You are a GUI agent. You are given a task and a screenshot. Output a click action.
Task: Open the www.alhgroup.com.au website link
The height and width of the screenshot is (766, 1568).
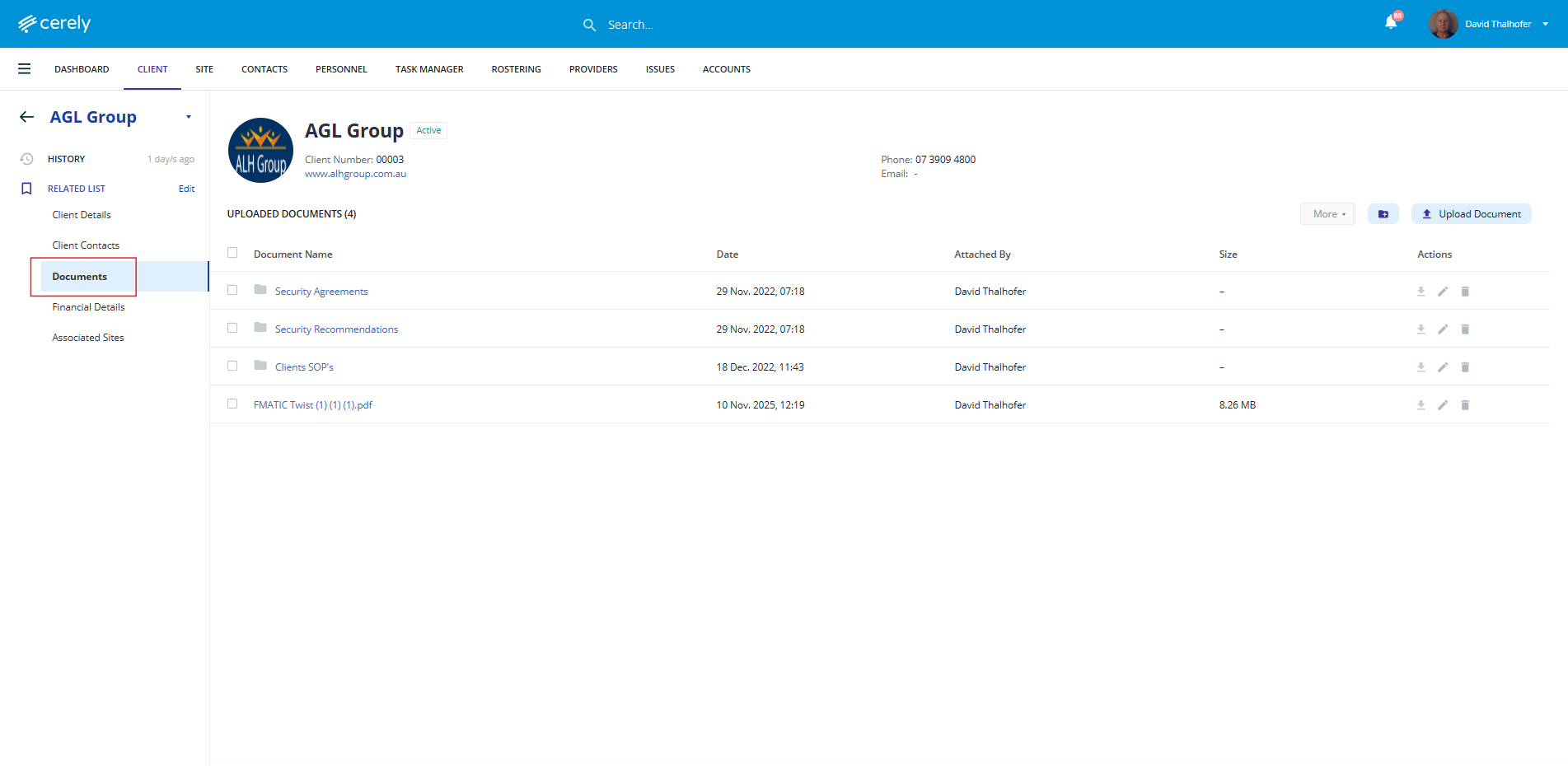tap(355, 174)
